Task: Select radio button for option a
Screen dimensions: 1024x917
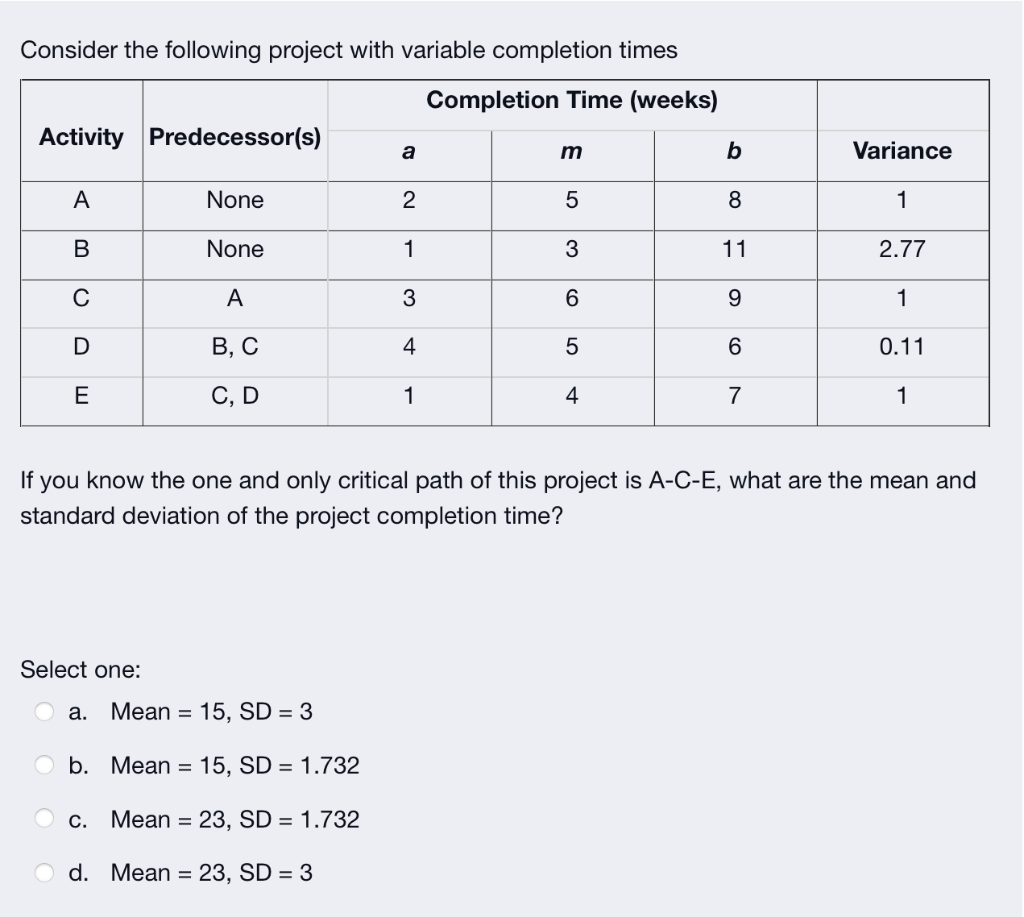Action: 42,711
